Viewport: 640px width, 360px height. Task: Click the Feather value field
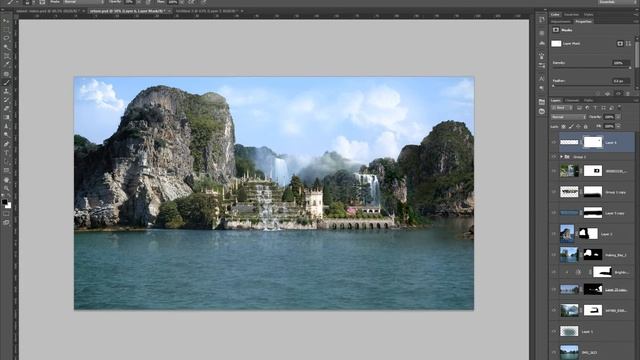(x=621, y=81)
